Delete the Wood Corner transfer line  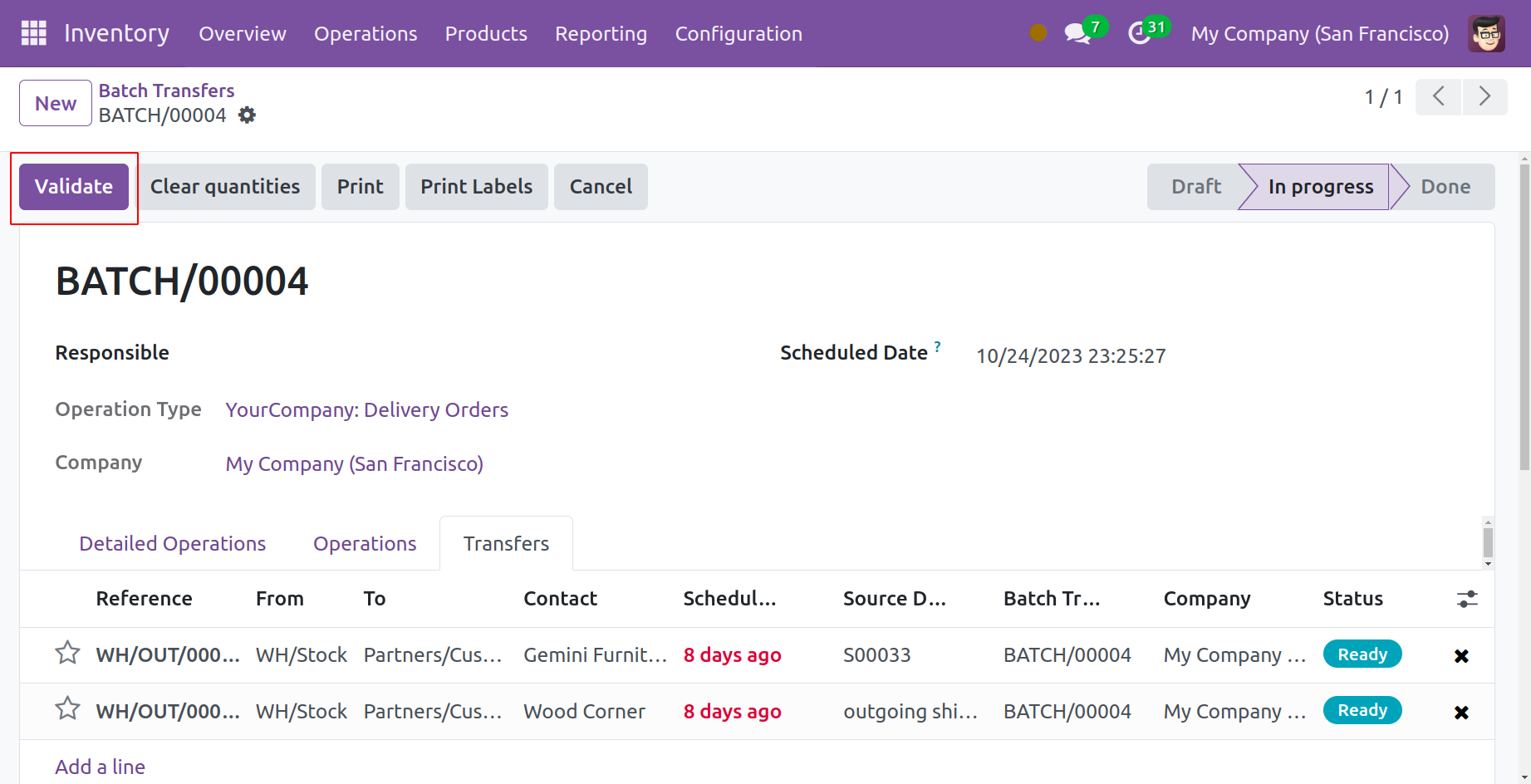(x=1461, y=713)
